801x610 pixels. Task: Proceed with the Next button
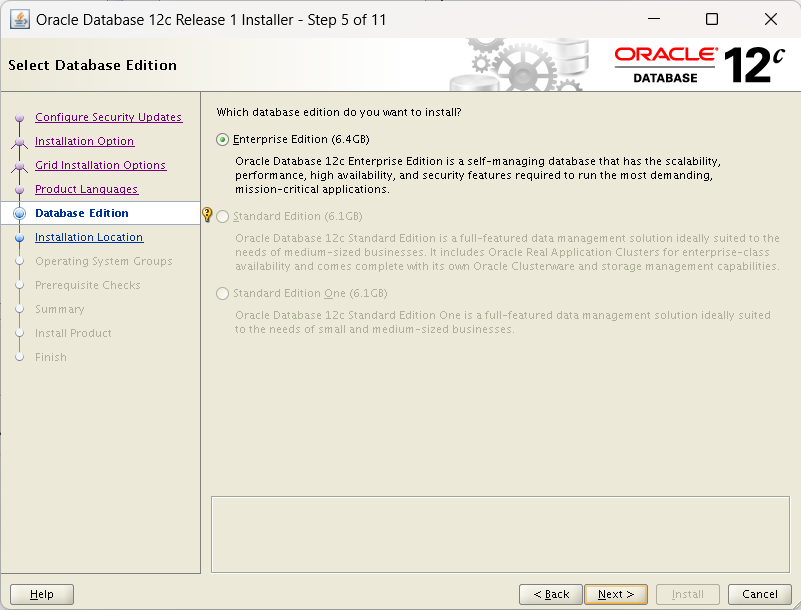[x=616, y=594]
